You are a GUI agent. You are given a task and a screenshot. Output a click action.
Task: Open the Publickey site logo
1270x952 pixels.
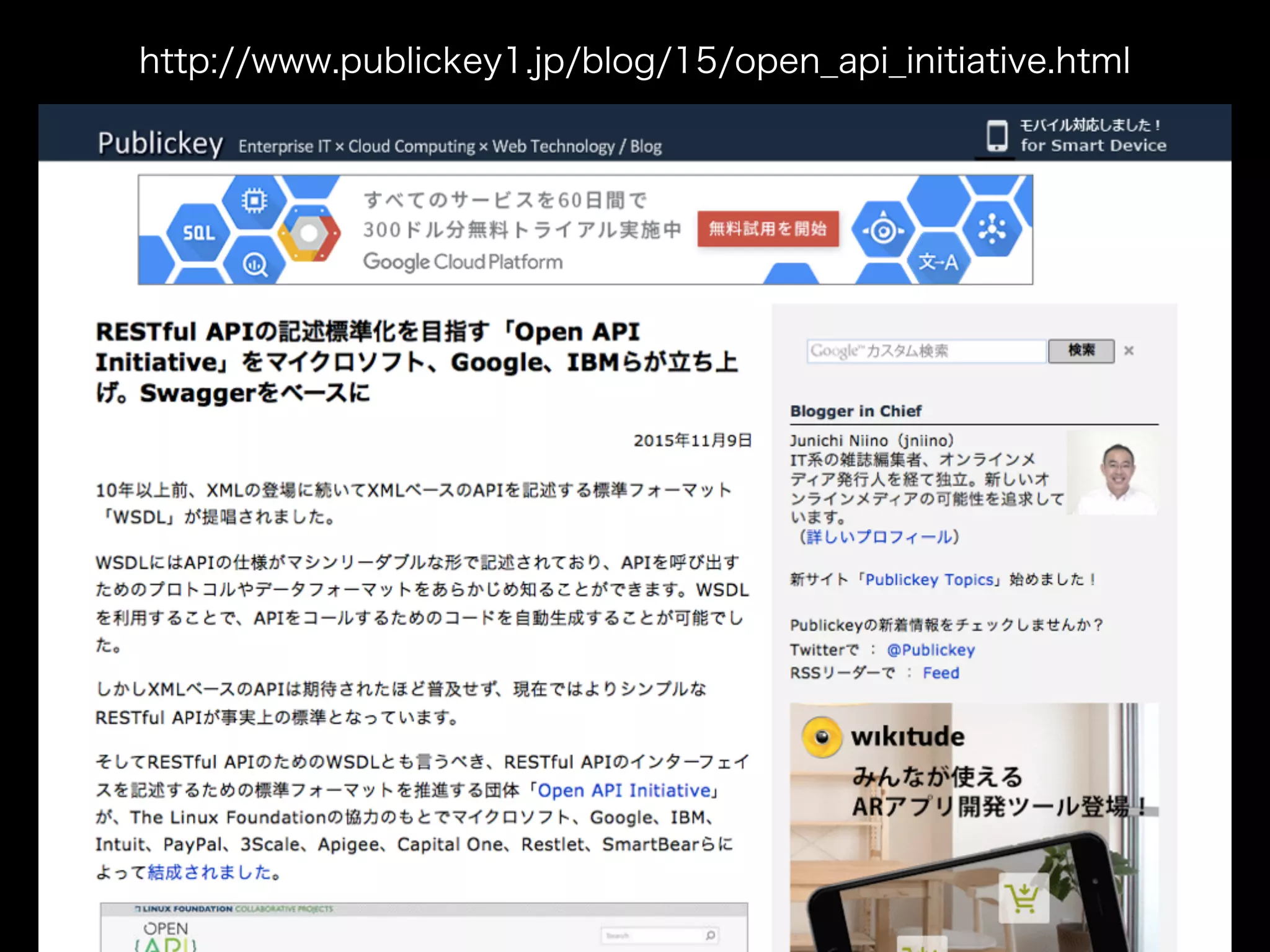160,143
